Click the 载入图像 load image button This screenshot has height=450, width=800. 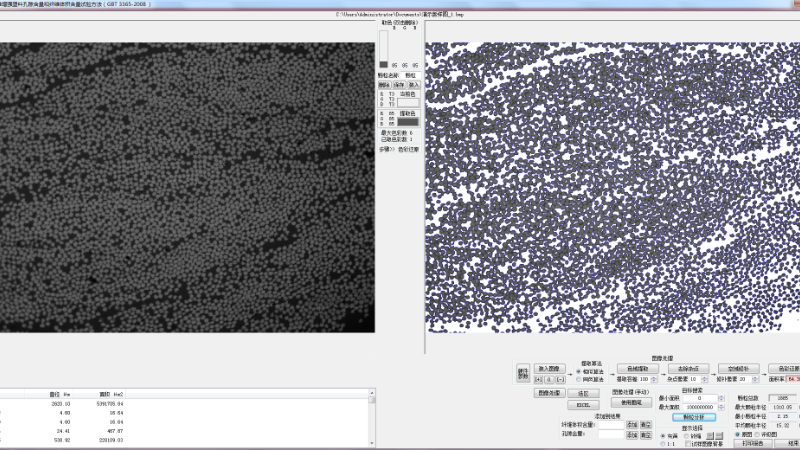(549, 368)
